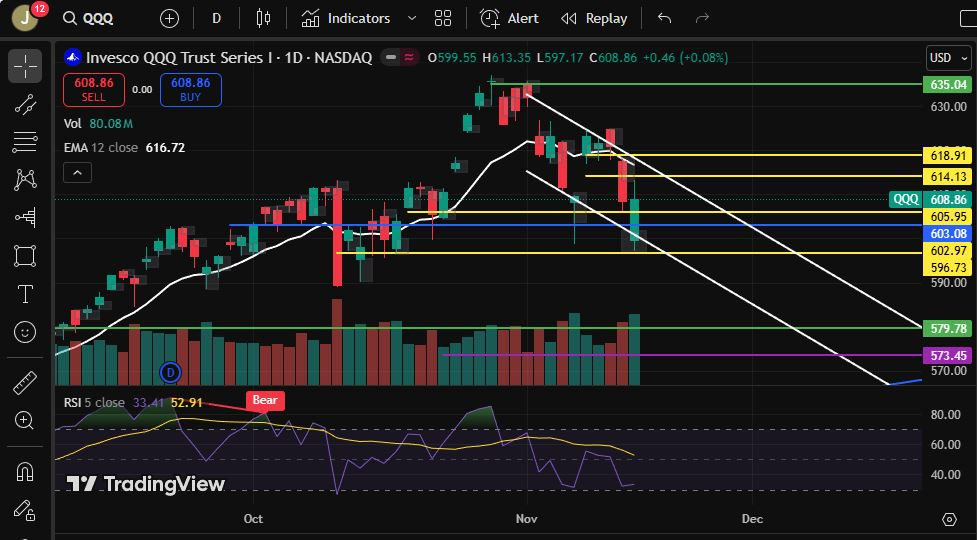
Task: Click the 608.86 SELL button
Action: (93, 90)
